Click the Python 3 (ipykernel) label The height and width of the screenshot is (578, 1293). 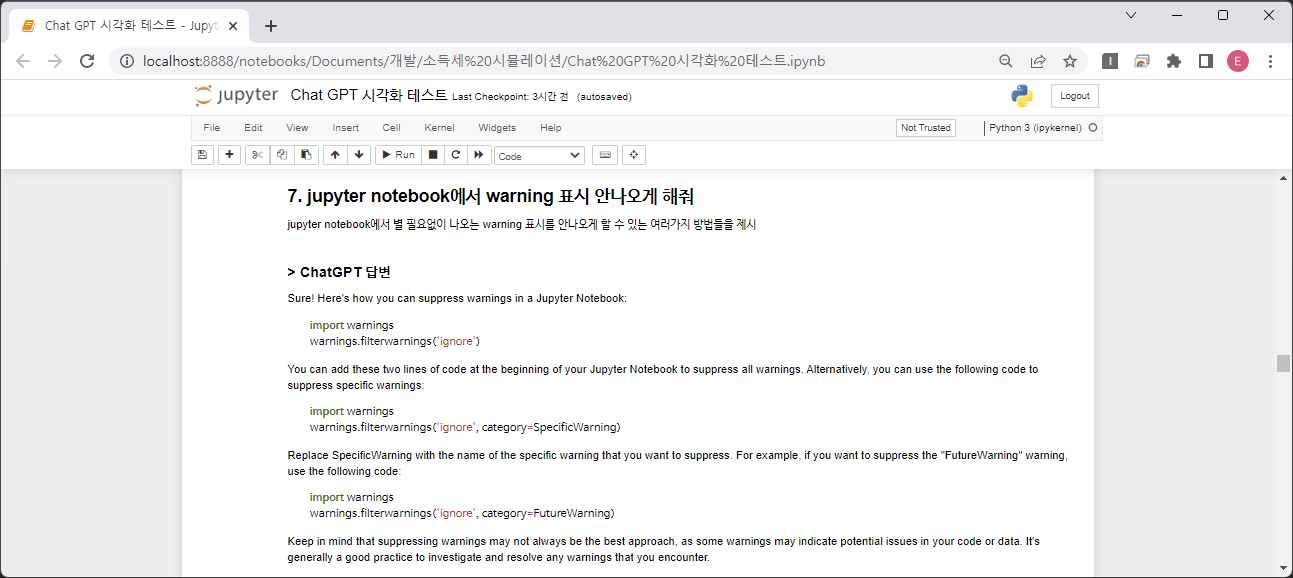point(1035,128)
